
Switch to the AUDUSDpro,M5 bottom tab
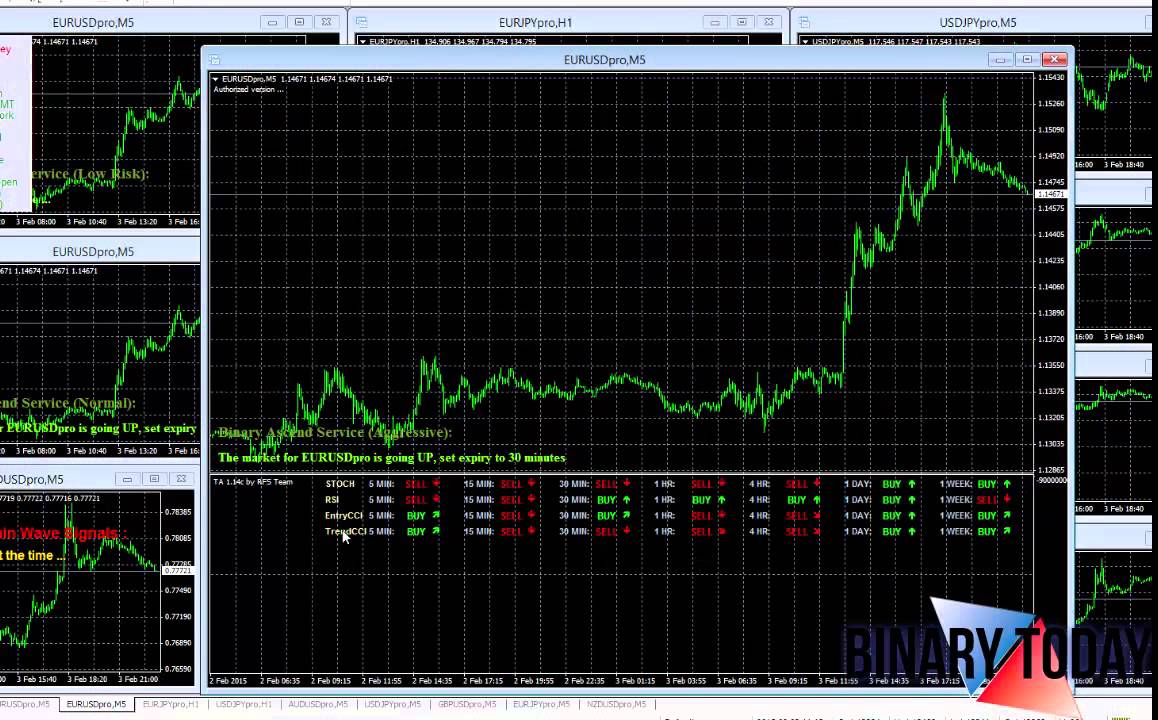[318, 704]
